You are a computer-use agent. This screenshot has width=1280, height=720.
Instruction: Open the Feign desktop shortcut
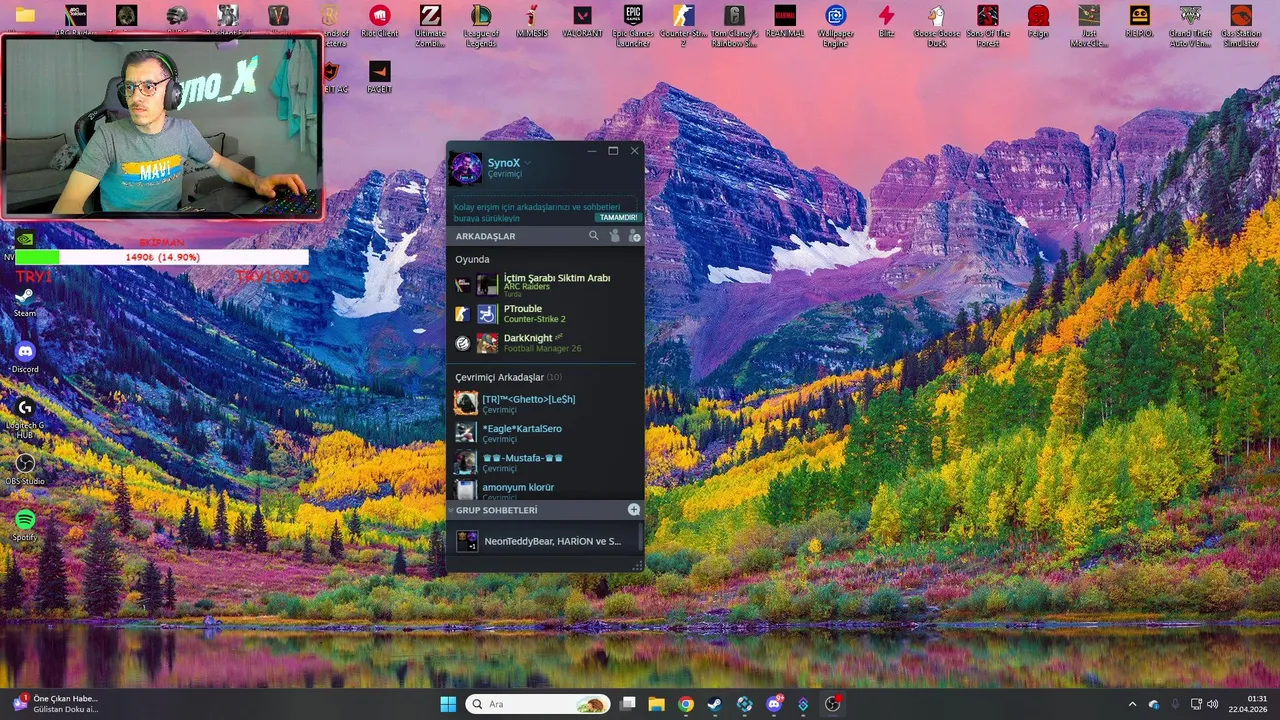[1038, 22]
